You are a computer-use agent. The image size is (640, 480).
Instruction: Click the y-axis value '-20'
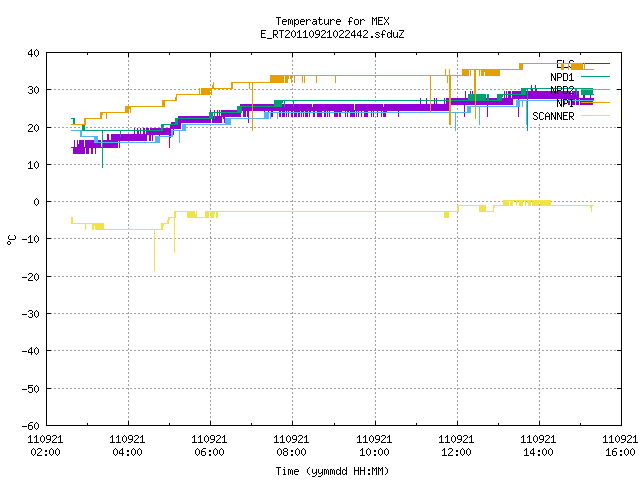coord(31,276)
